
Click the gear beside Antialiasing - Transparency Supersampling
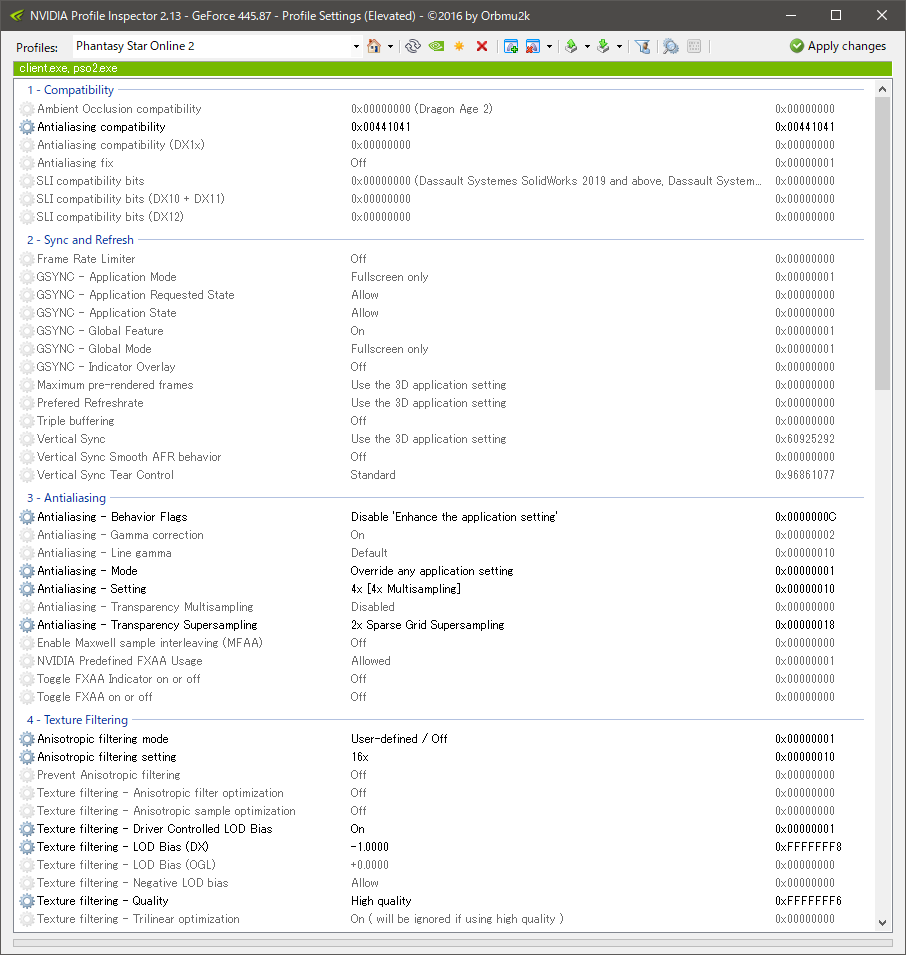27,625
